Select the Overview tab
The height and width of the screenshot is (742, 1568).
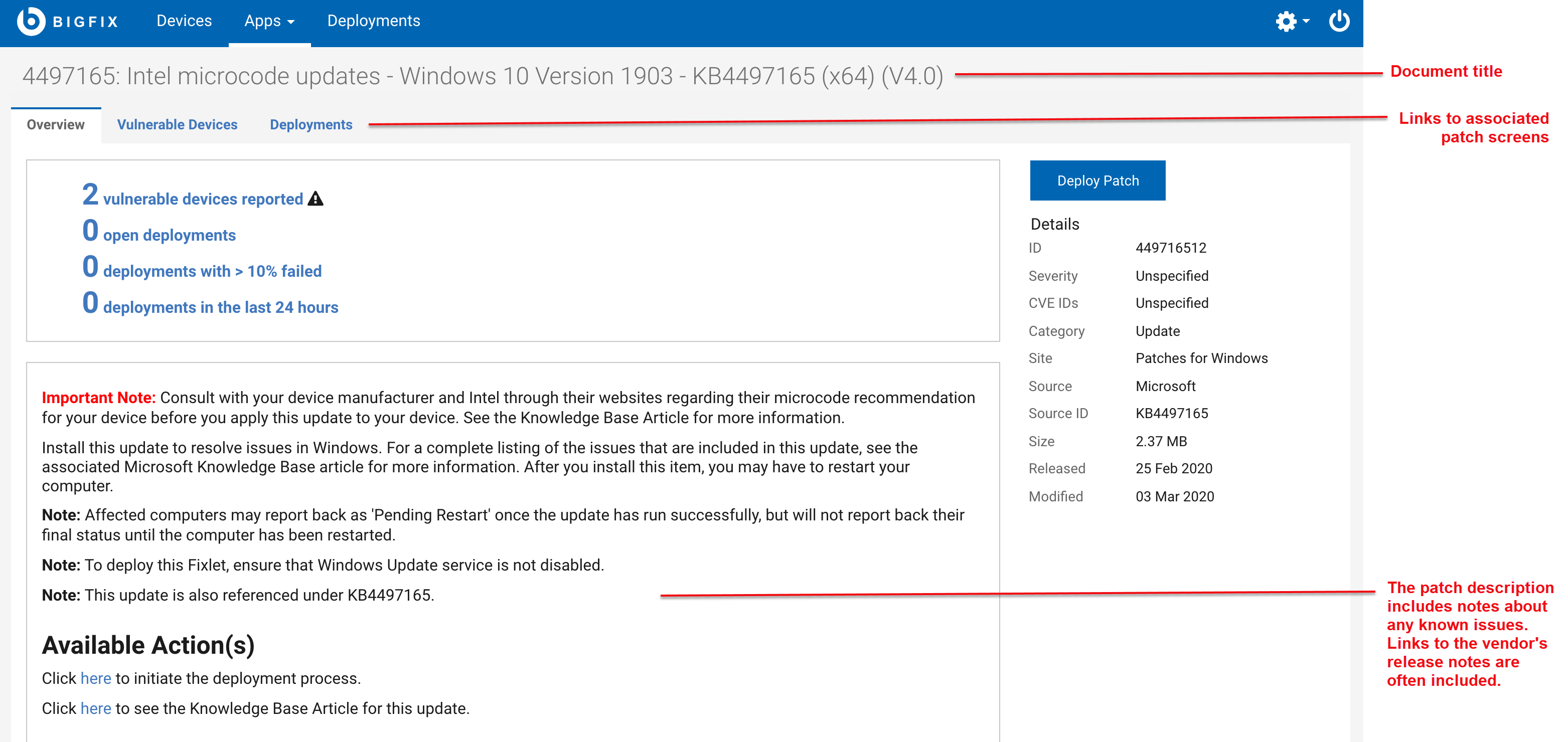55,124
